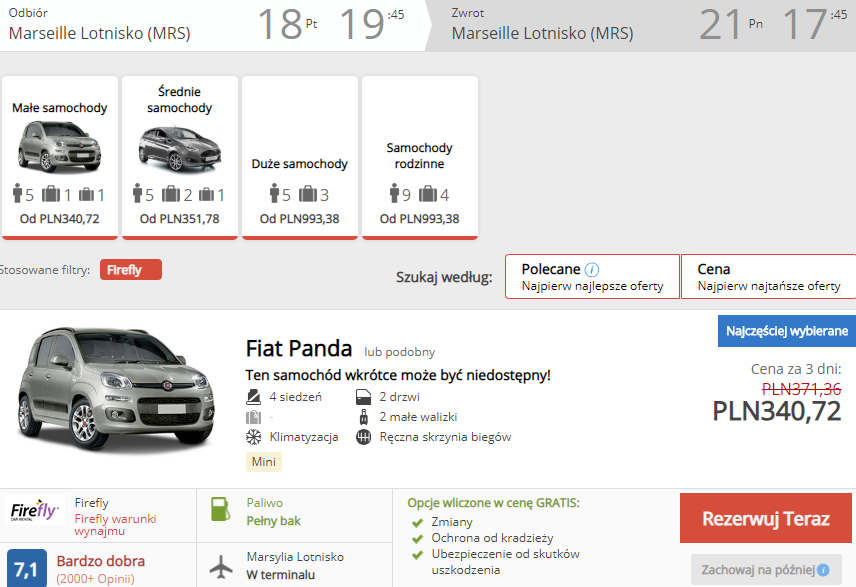Screen dimensions: 856x587
Task: Remove the Firefly filter tag
Action: pyautogui.click(x=130, y=270)
